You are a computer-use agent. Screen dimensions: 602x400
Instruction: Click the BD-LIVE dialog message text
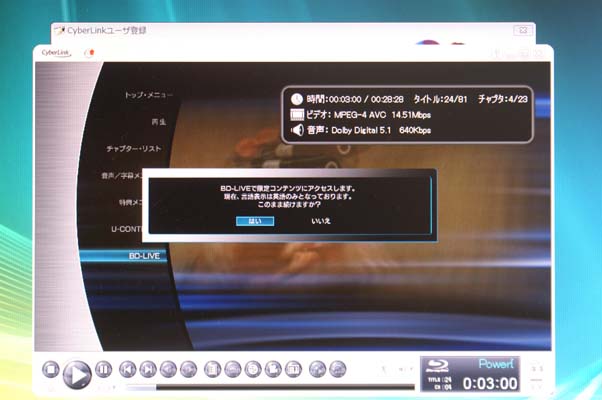pyautogui.click(x=288, y=196)
